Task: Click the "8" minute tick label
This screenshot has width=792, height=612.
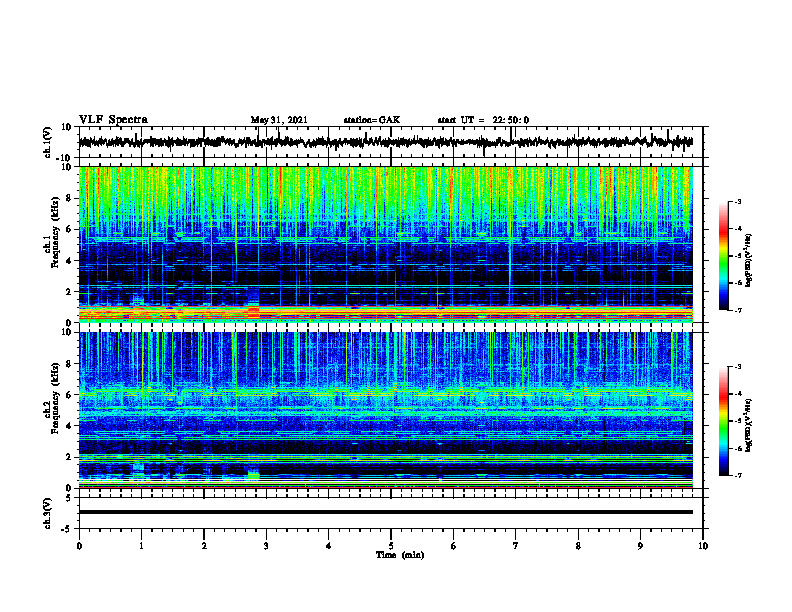Action: (578, 546)
